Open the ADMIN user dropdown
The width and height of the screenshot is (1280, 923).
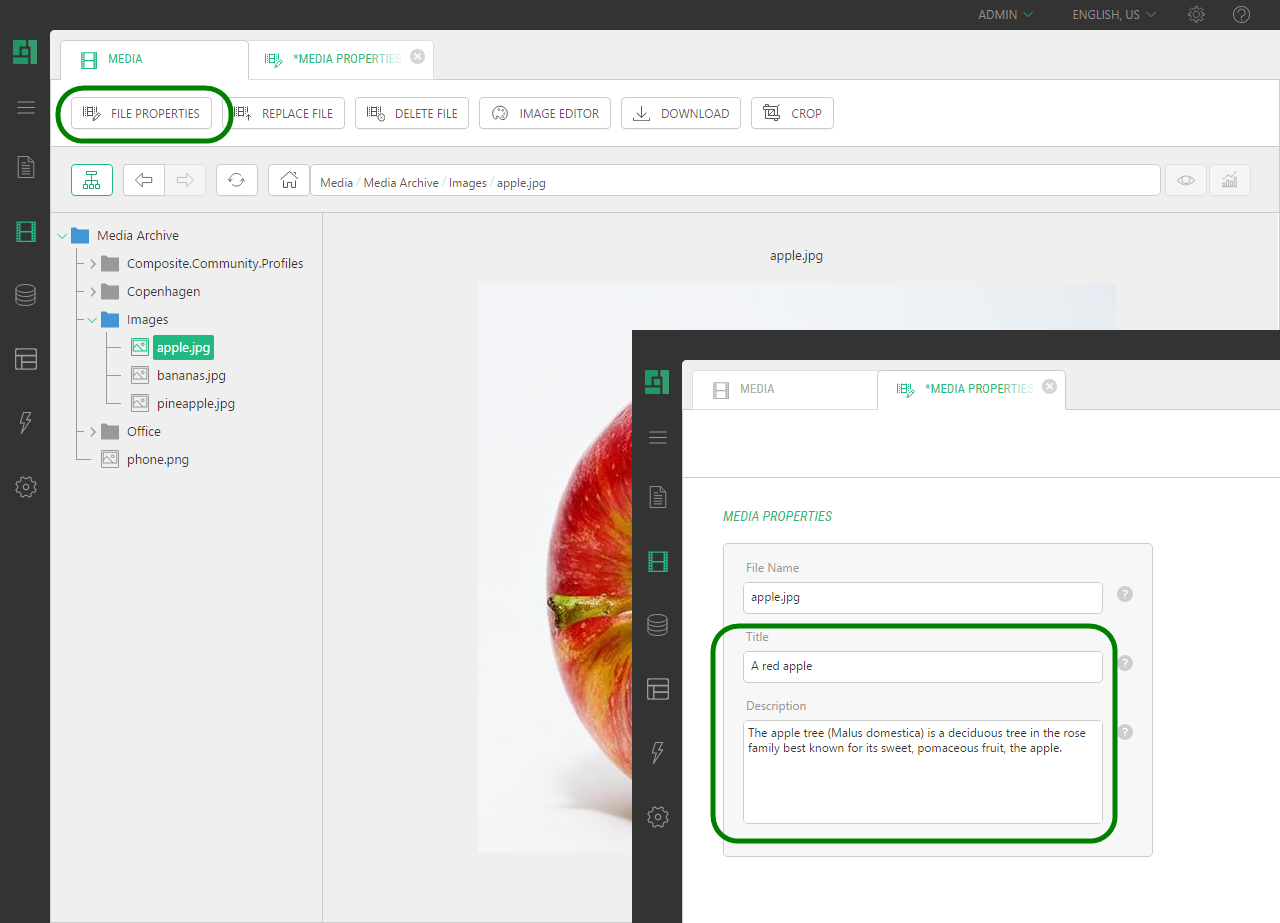coord(1005,15)
